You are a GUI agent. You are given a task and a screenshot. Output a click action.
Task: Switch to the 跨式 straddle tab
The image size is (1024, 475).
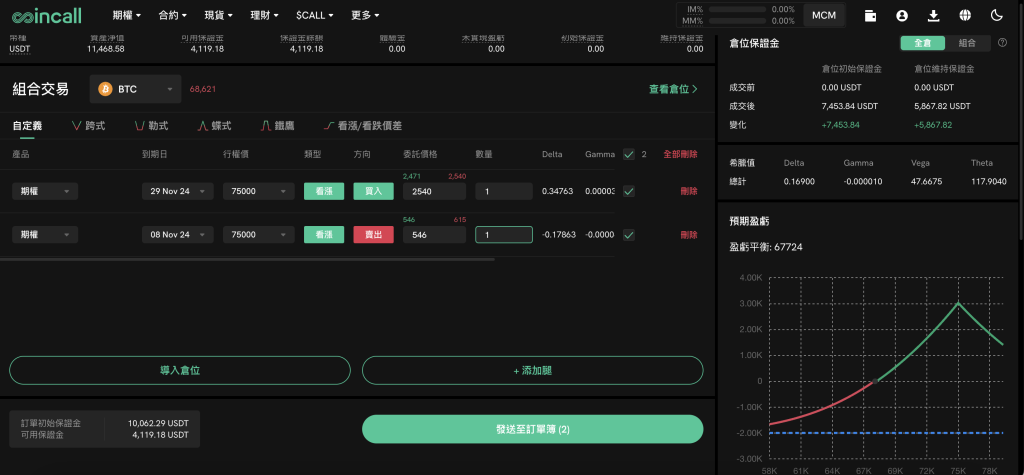pos(89,126)
